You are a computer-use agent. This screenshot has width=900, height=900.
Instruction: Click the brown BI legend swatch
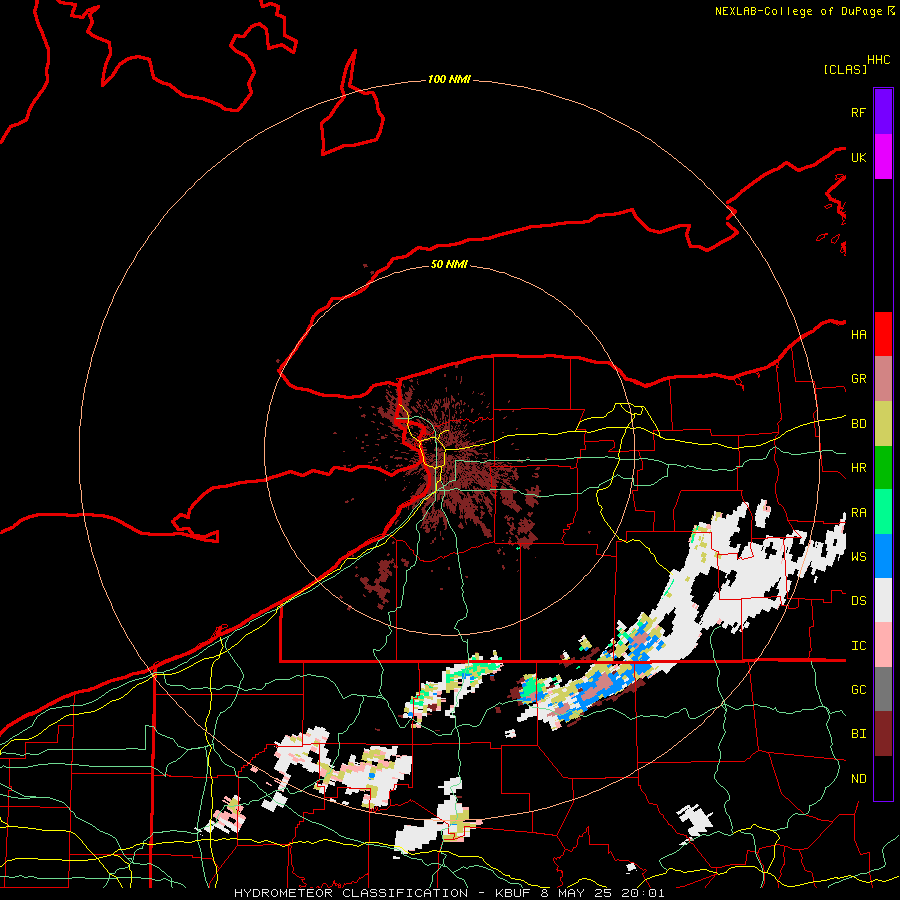[x=883, y=734]
